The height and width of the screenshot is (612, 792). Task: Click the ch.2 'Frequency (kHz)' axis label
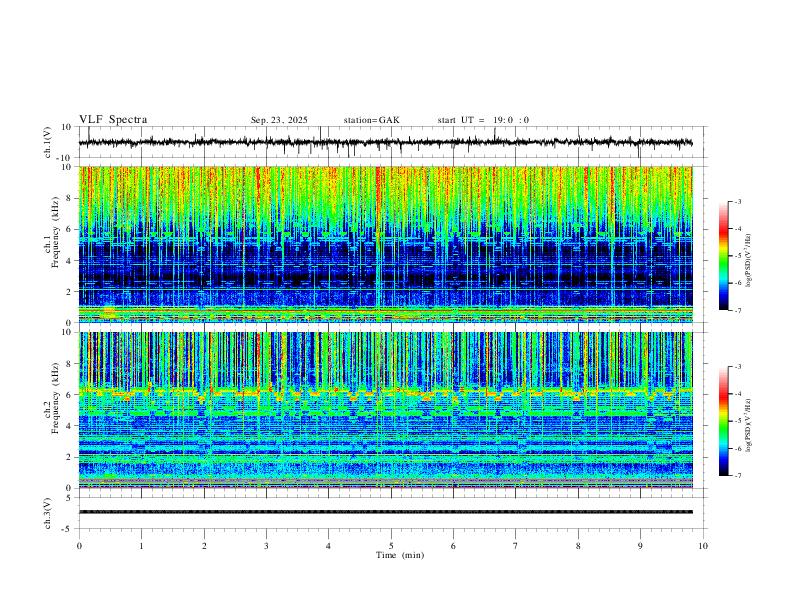pyautogui.click(x=56, y=397)
